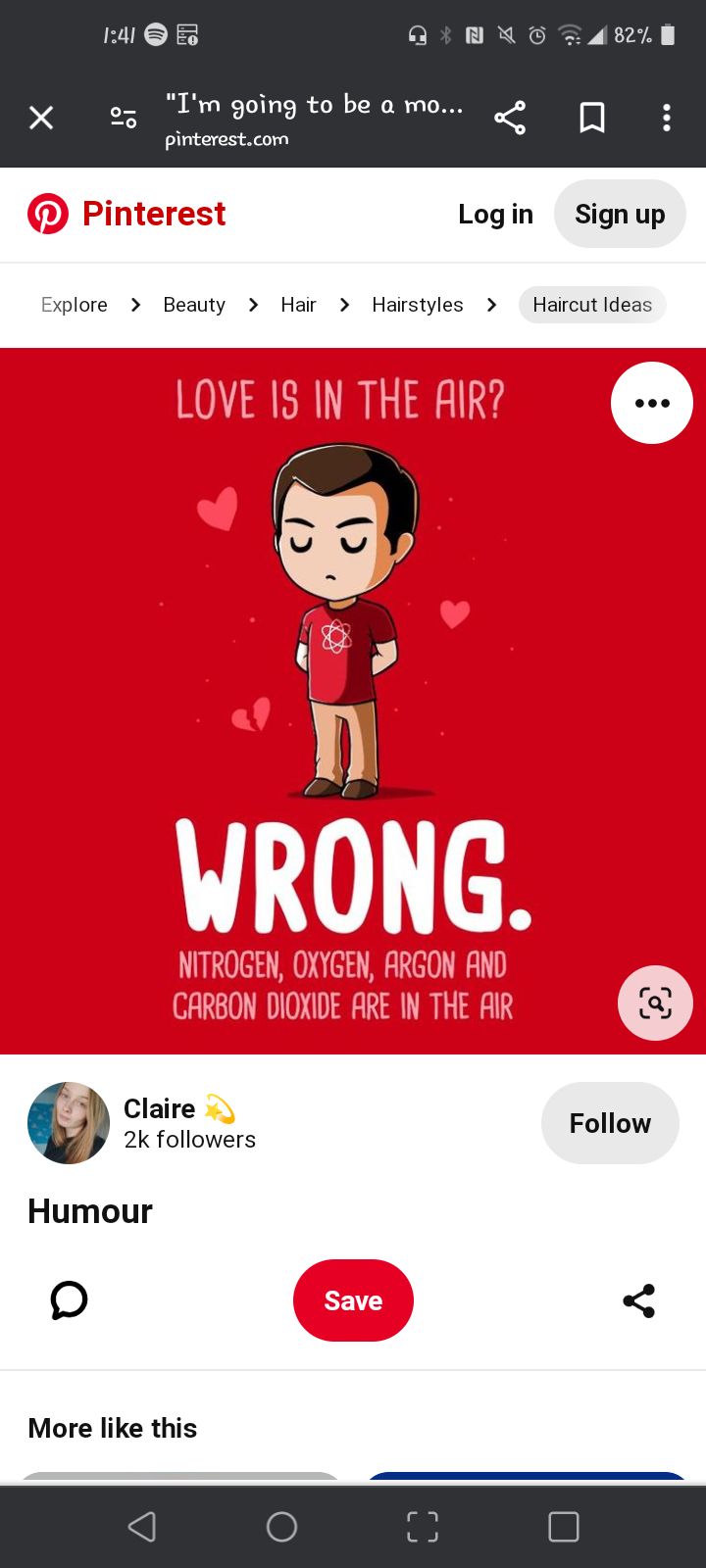The width and height of the screenshot is (706, 1568).
Task: Open pin options with white three-dots button
Action: [652, 403]
